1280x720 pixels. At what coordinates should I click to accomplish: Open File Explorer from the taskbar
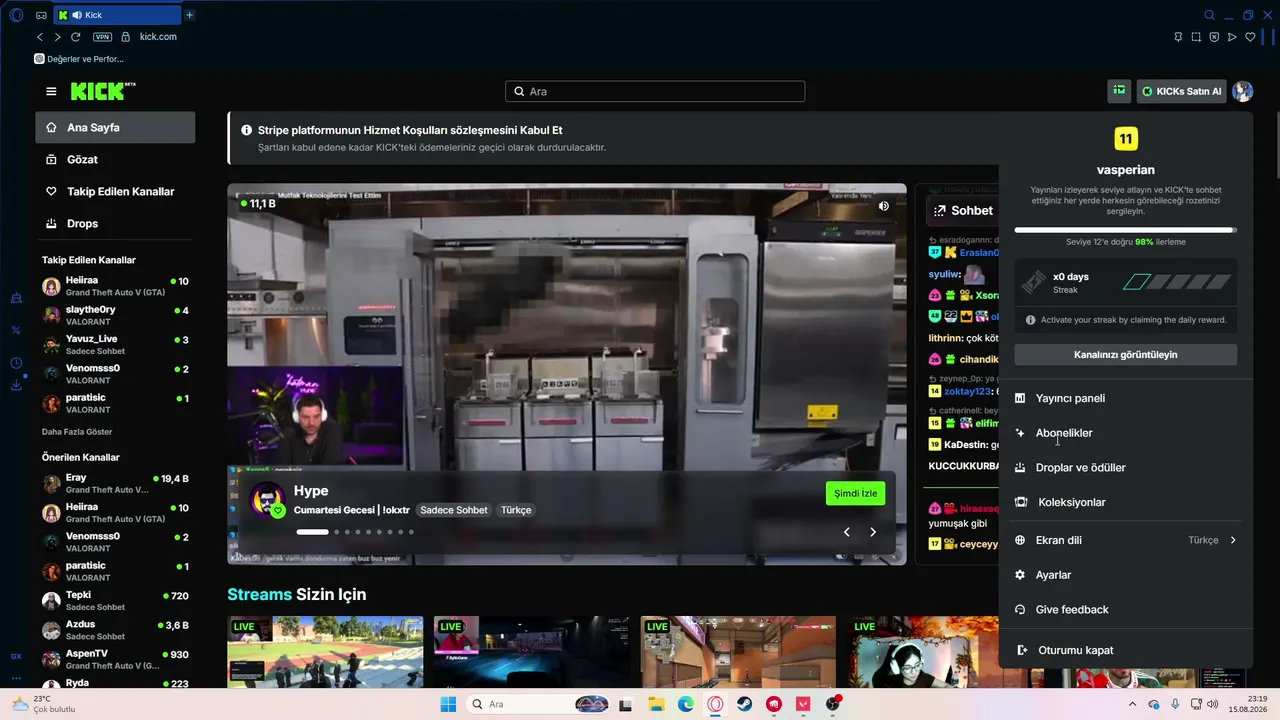coord(656,704)
